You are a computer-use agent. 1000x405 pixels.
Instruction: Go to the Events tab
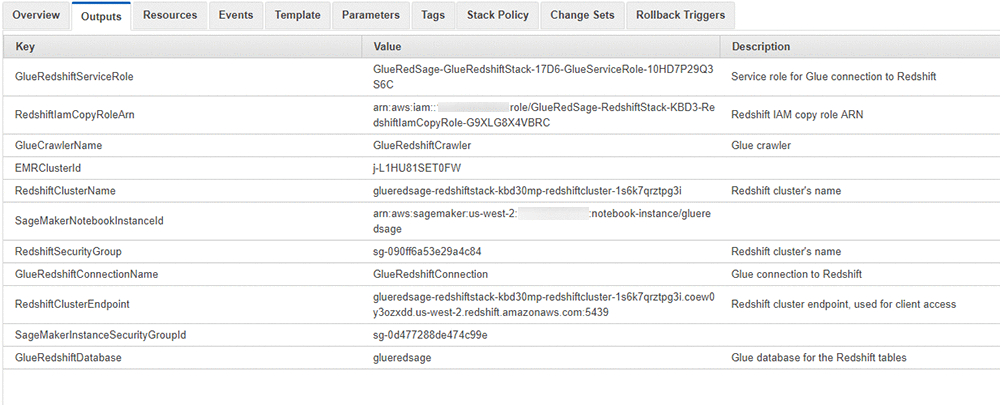tap(236, 15)
